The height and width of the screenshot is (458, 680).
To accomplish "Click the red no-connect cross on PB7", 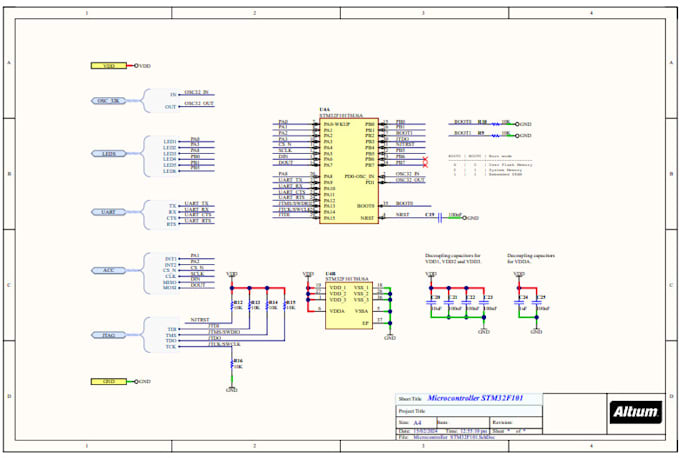I will 426,164.
